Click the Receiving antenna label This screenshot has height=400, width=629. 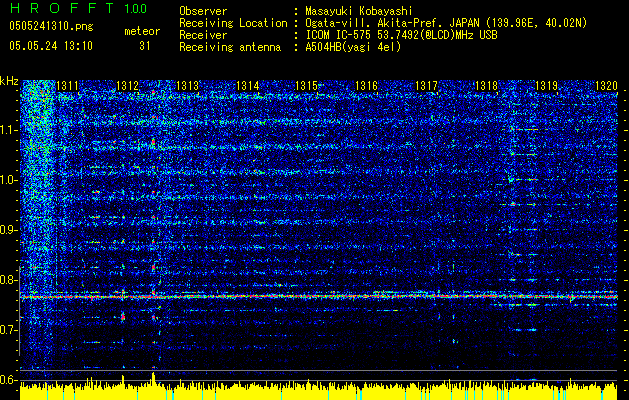[230, 47]
